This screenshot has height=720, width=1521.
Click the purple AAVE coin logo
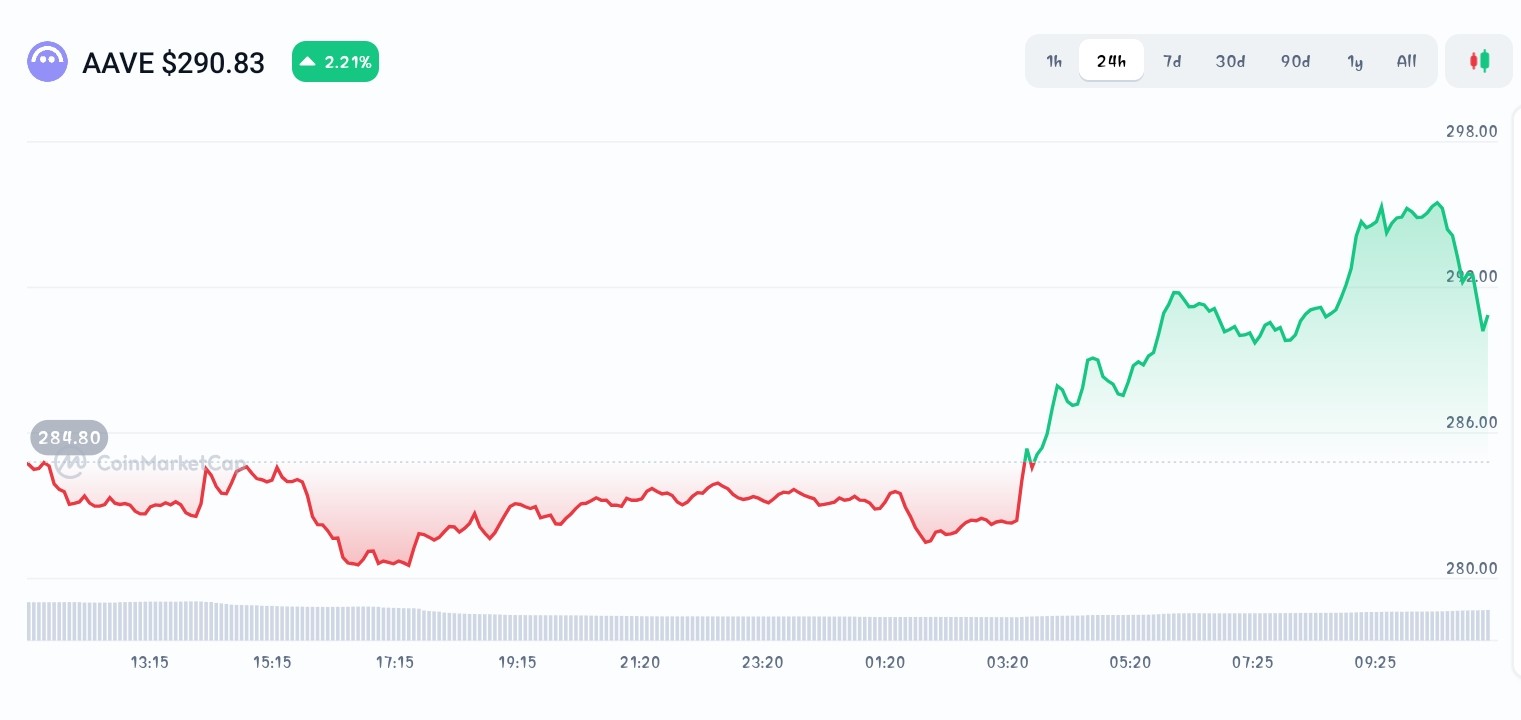coord(47,61)
